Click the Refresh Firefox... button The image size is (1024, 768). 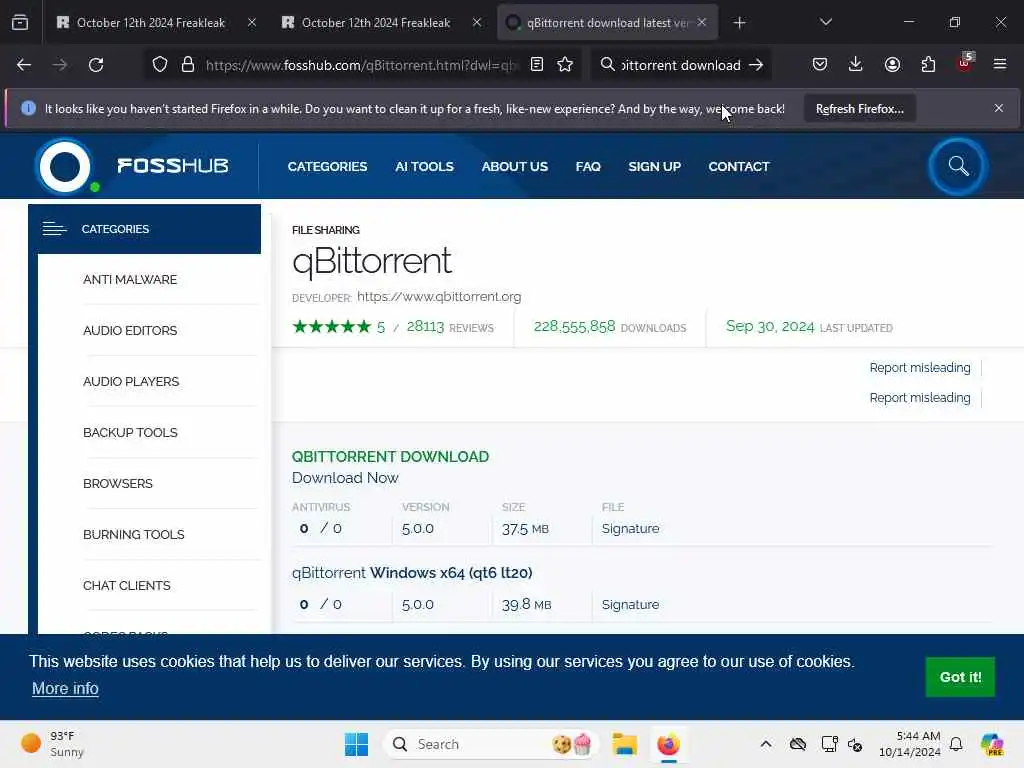coord(859,108)
